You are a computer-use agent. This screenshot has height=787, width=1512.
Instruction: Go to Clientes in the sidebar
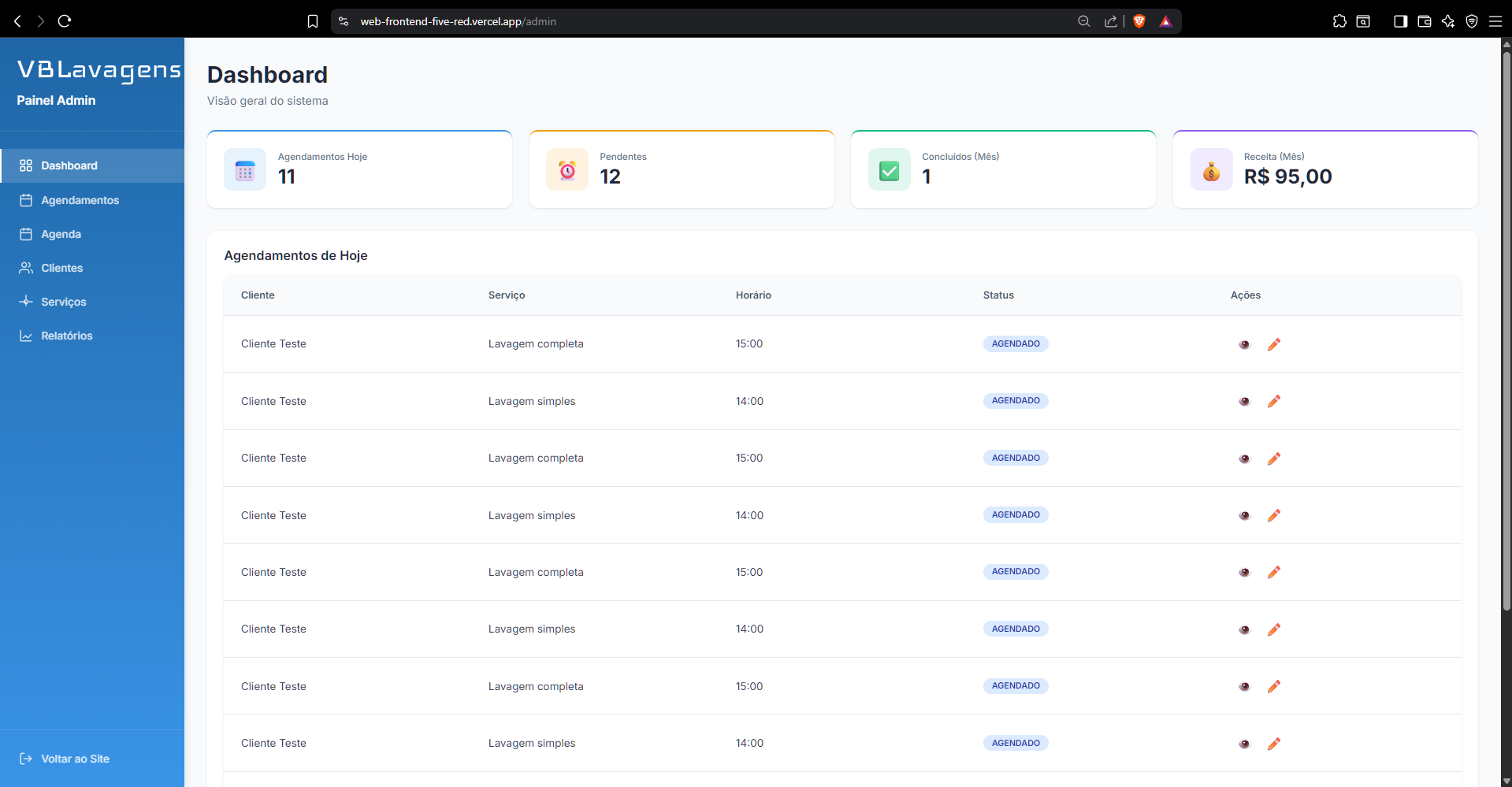tap(61, 268)
